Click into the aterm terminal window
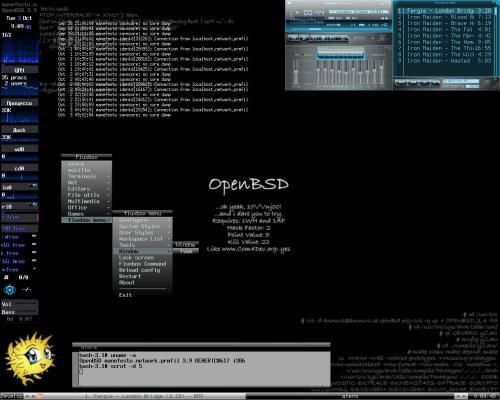Screen dimensions: 500x400 (204, 369)
